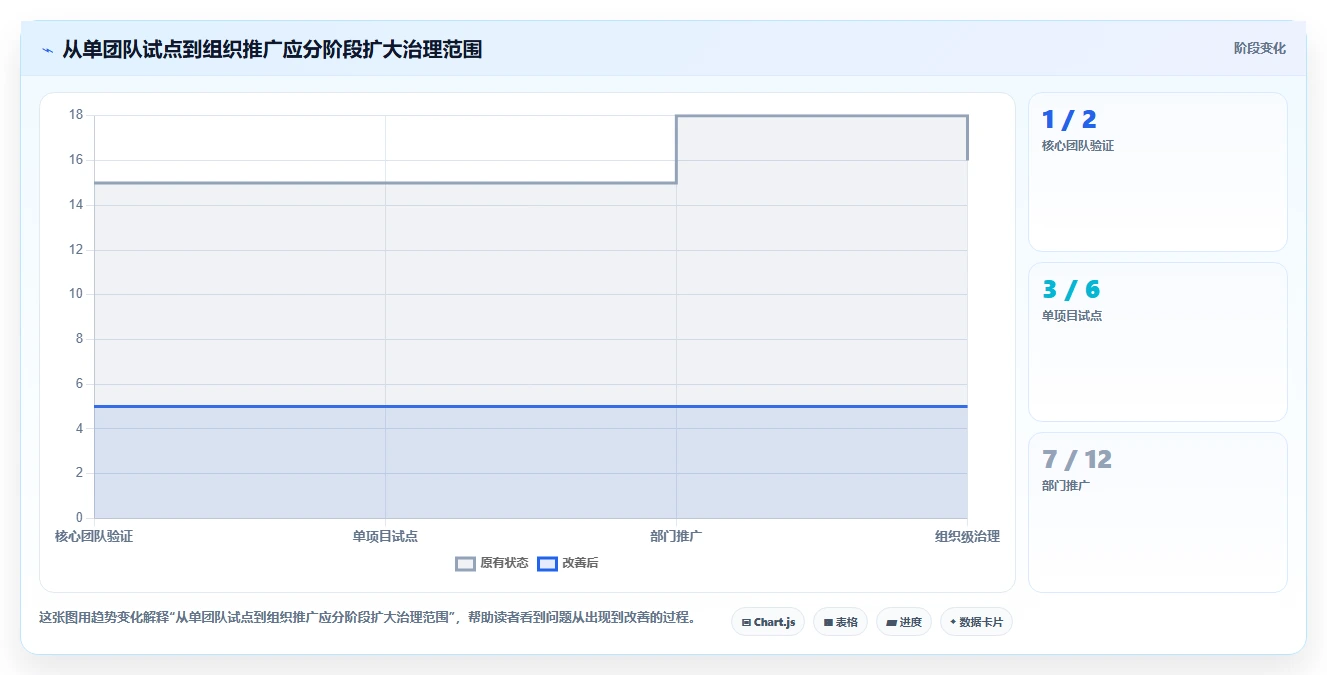Click the gray 原有状态 legend swatch
The image size is (1327, 675).
(x=465, y=563)
